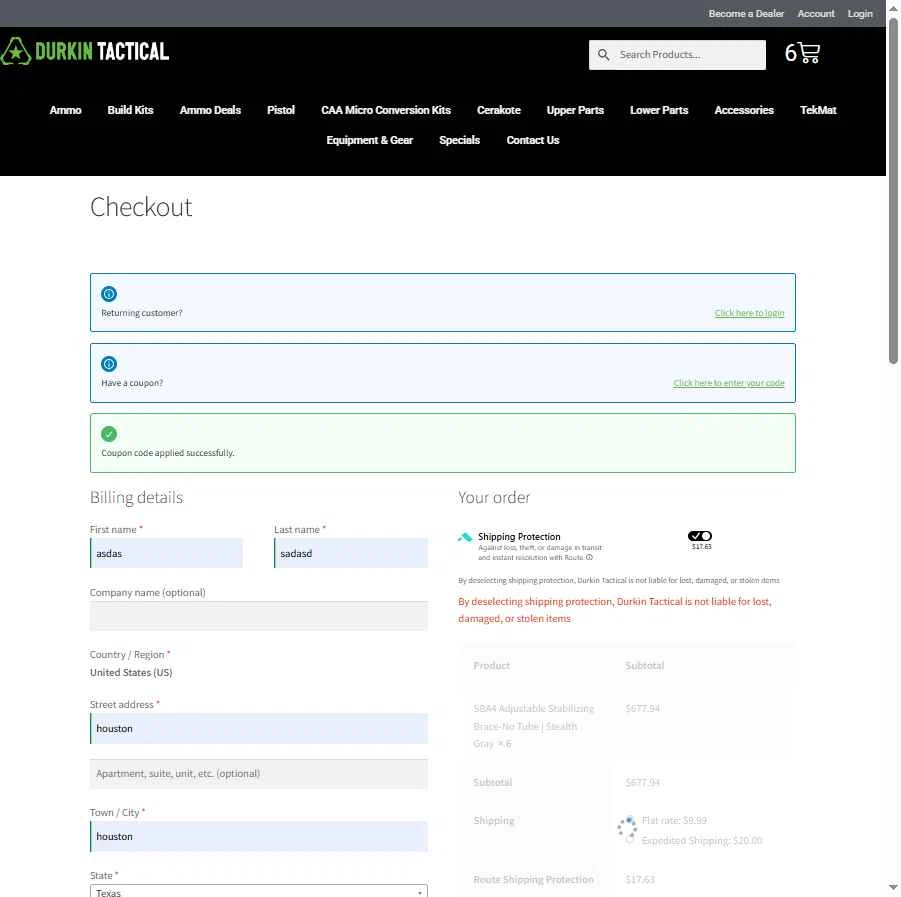Open the Lower Parts menu
This screenshot has height=897, width=901.
click(x=659, y=110)
